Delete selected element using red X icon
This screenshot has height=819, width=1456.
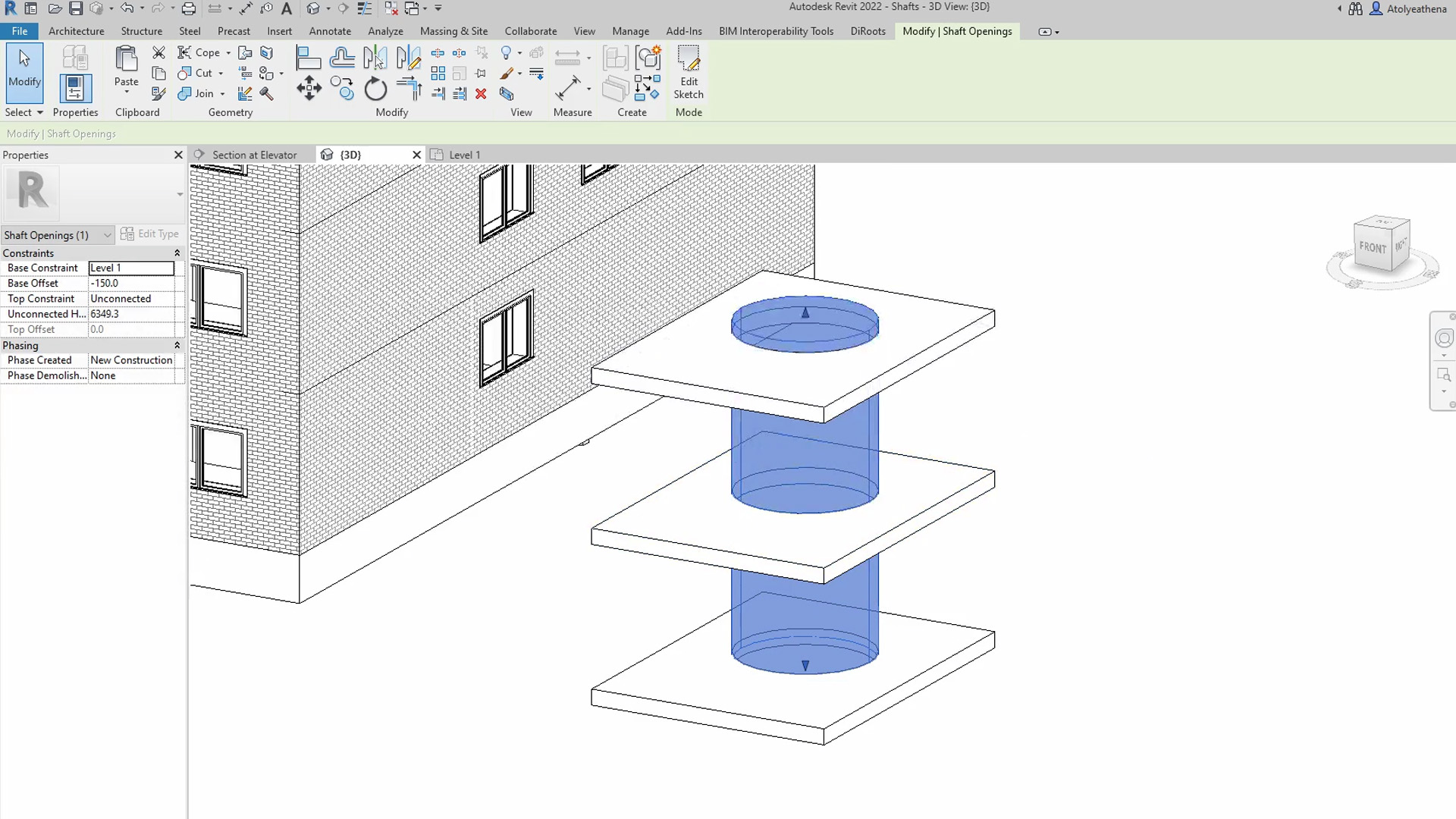point(482,94)
